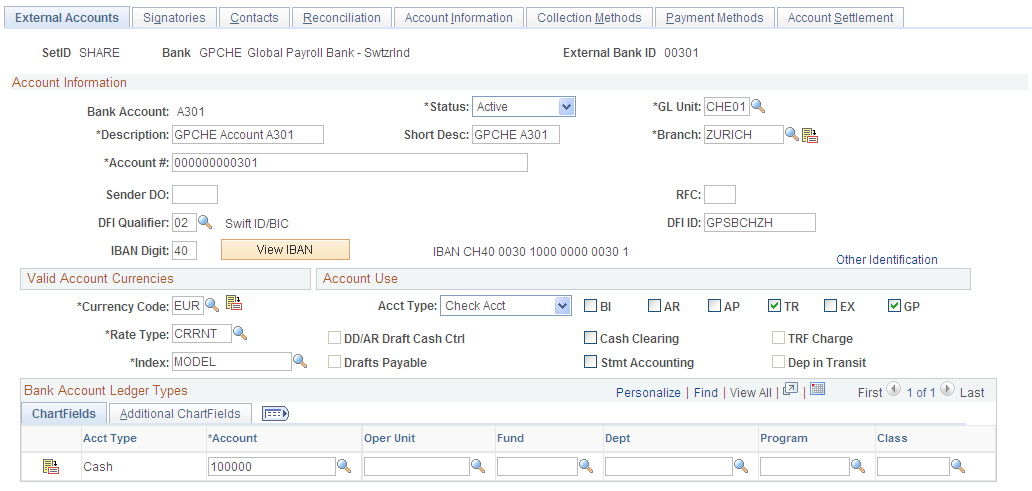Image resolution: width=1032 pixels, height=491 pixels.
Task: Click the Rate Type field showing CRRNT
Action: click(202, 334)
